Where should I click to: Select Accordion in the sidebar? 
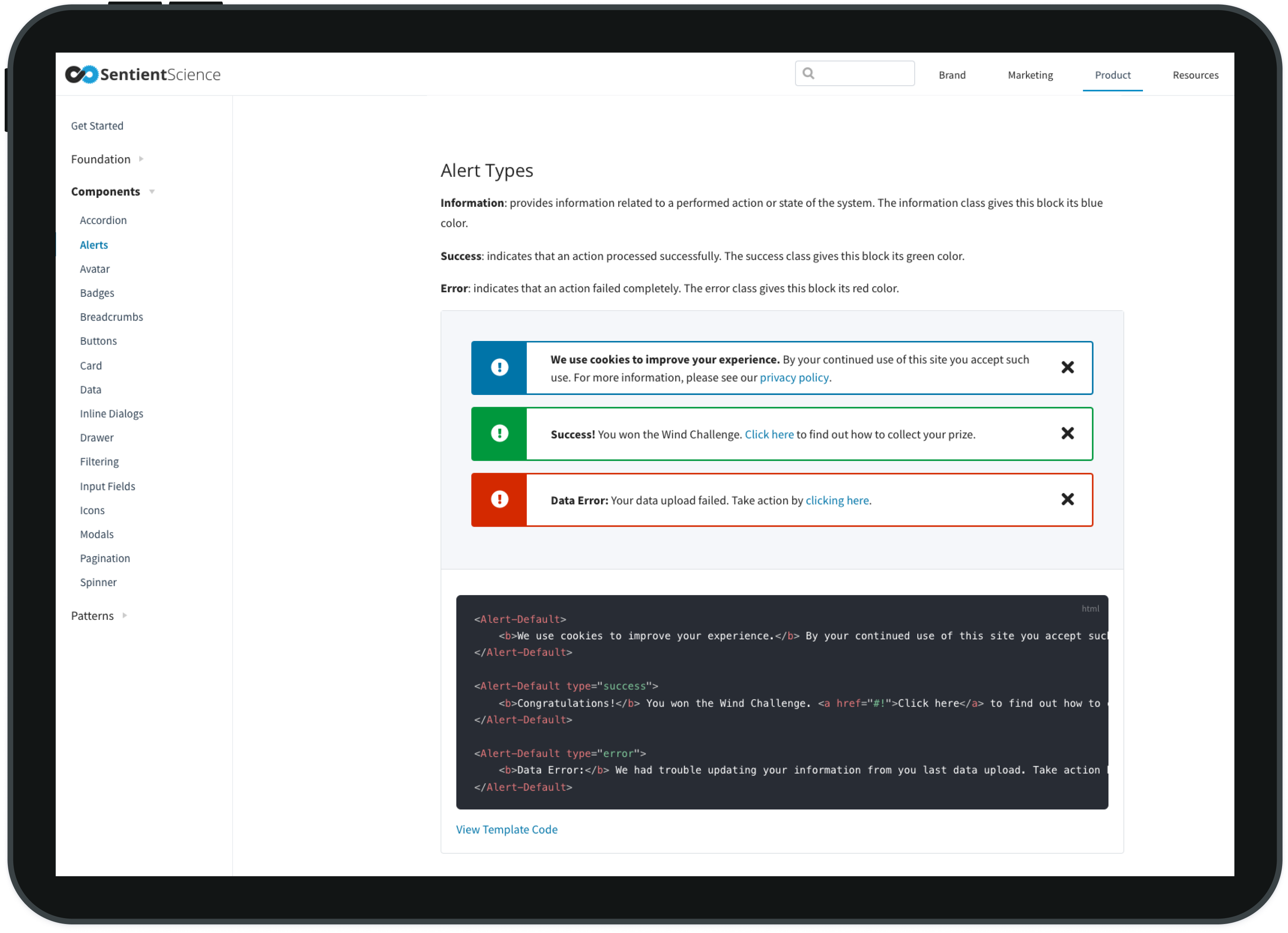point(103,220)
